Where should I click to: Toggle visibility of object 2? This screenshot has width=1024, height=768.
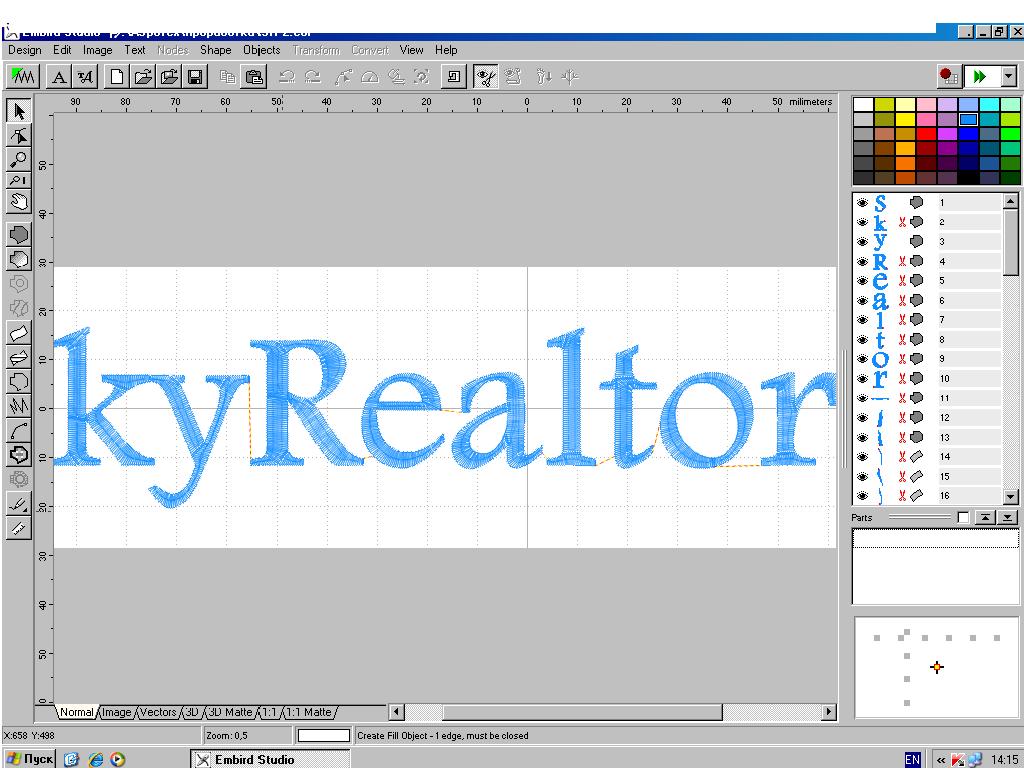[x=862, y=223]
